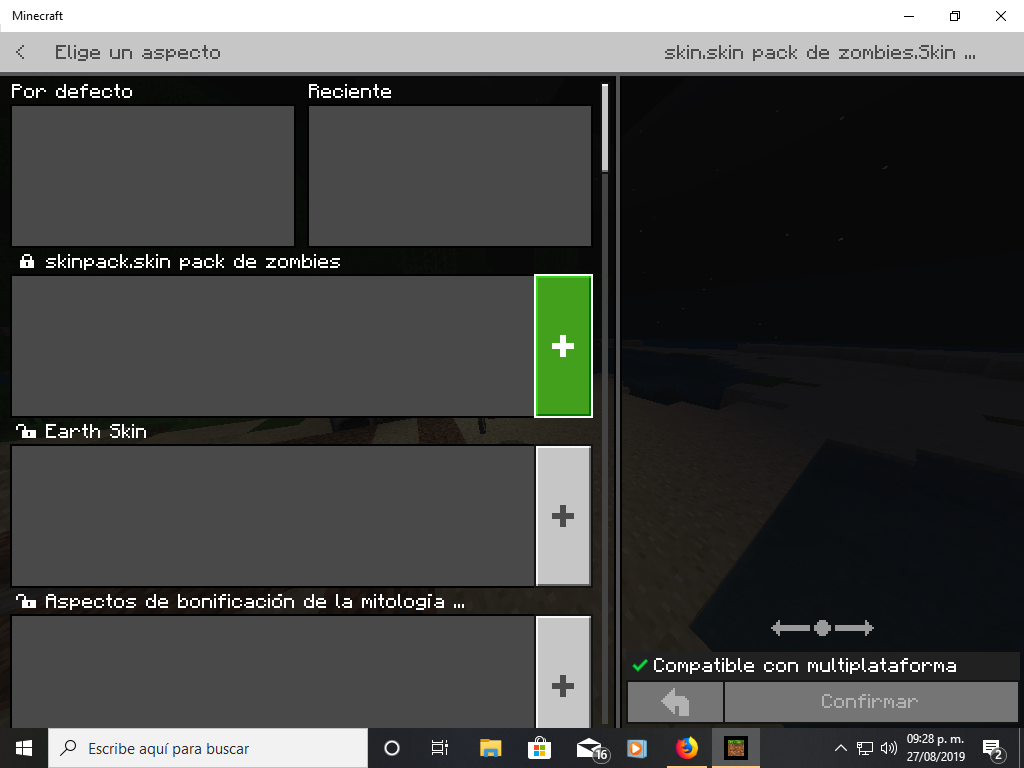Open the Earth Skin pack panel
The width and height of the screenshot is (1024, 768).
click(x=273, y=516)
